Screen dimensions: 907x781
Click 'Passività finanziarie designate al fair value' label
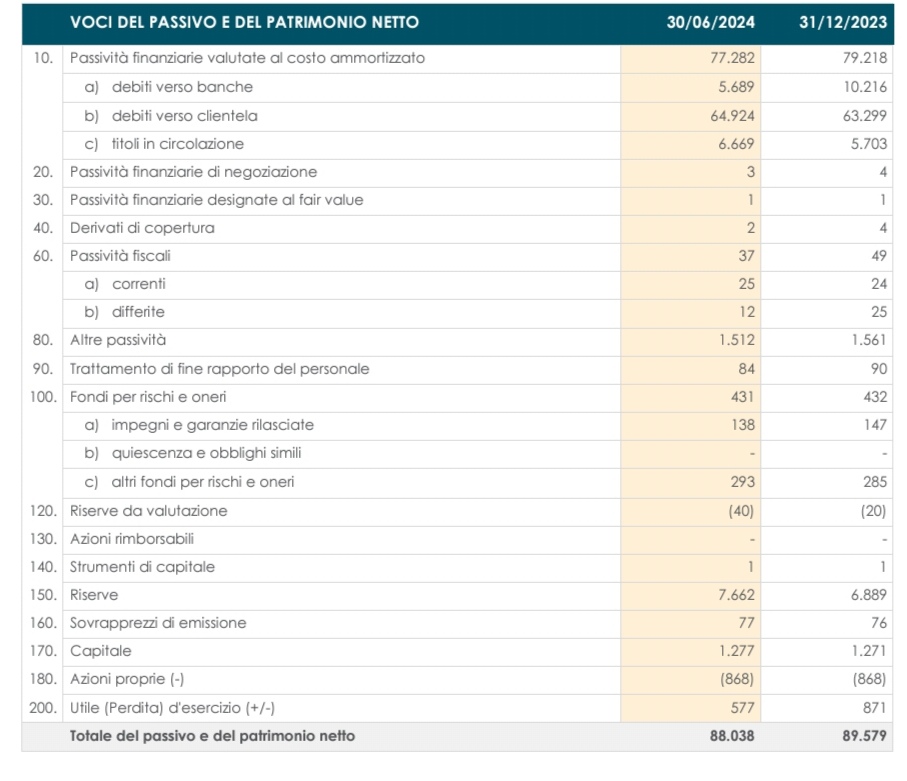click(x=216, y=200)
